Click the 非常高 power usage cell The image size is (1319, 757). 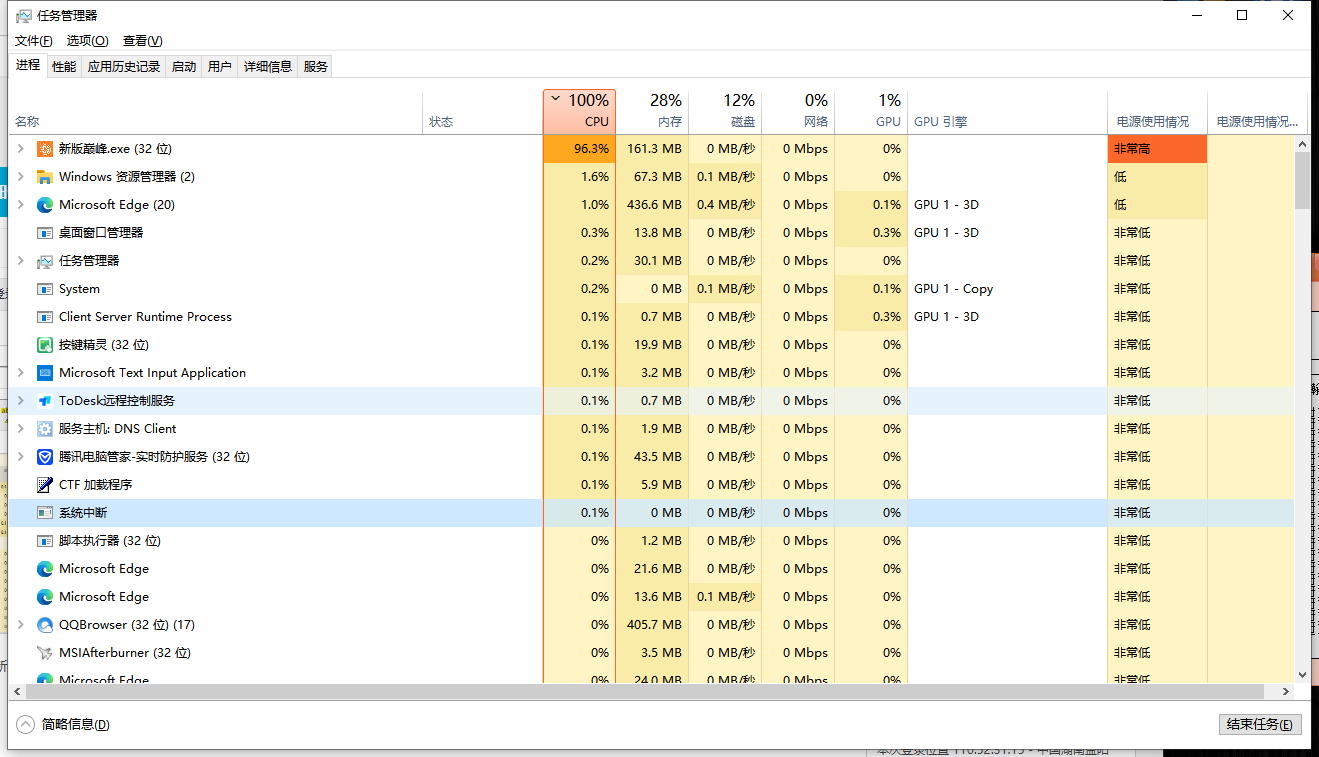(1157, 149)
